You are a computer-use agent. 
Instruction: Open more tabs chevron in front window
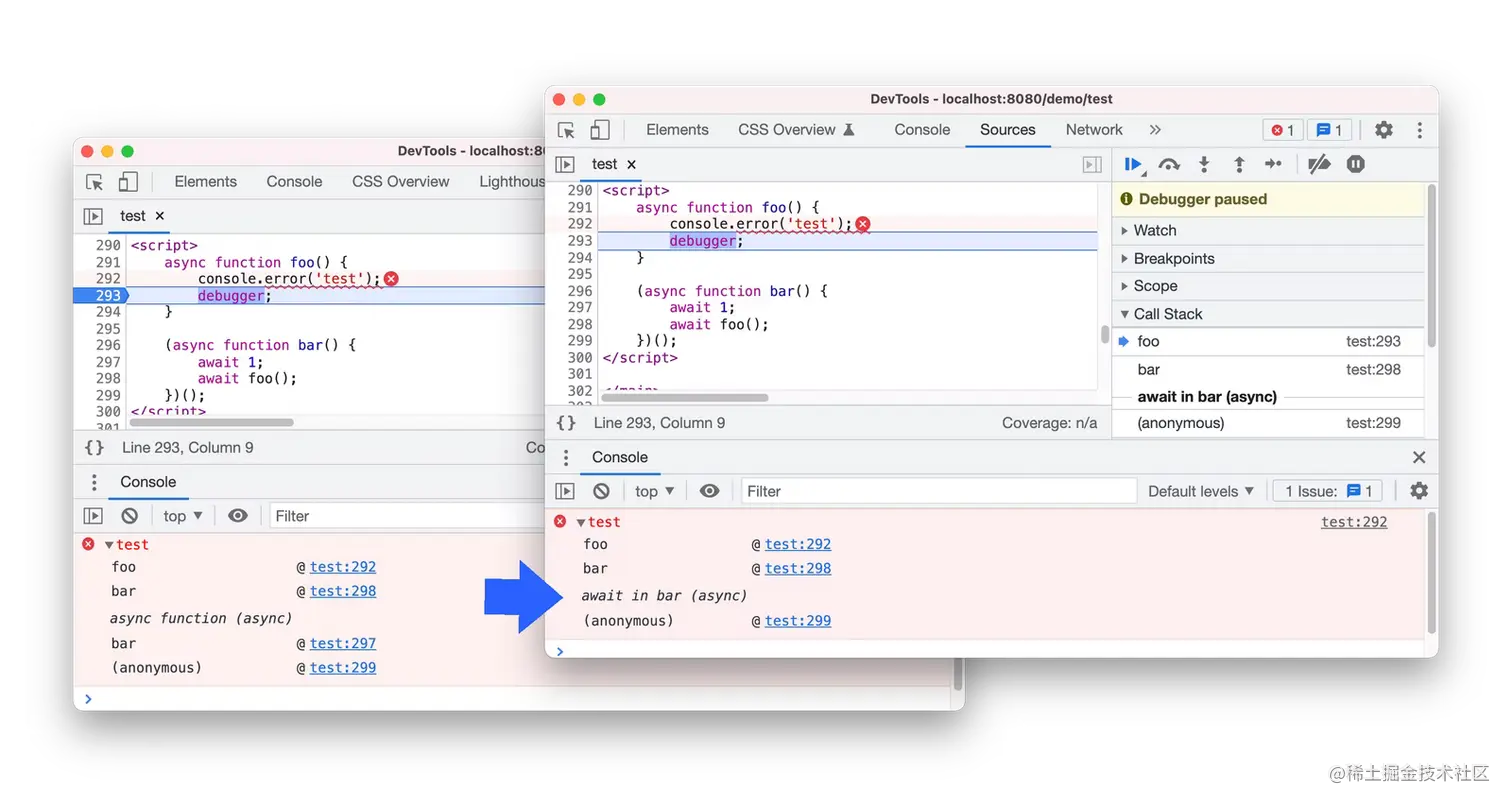[1155, 130]
